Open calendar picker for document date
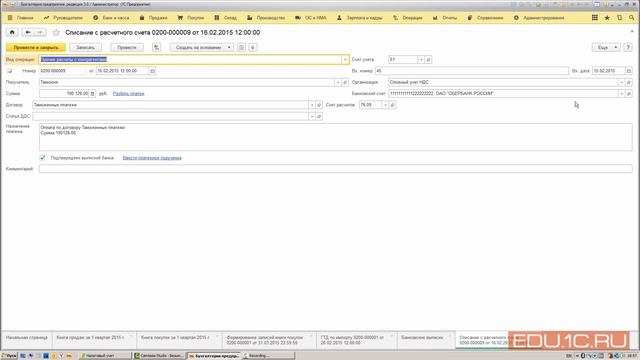Screen dimensions: 640x360 pos(152,71)
